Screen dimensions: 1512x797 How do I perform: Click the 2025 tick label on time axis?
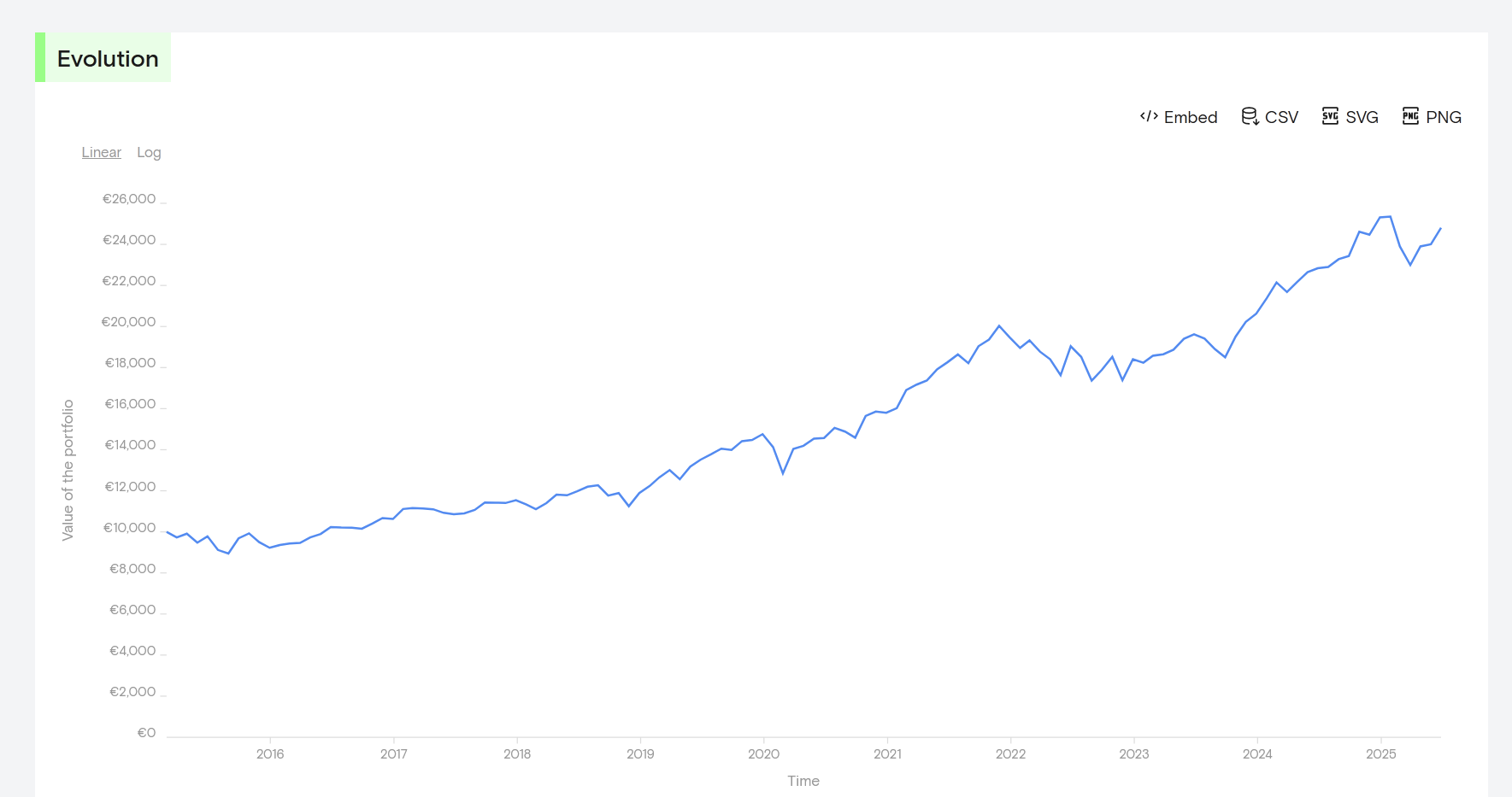click(1380, 753)
